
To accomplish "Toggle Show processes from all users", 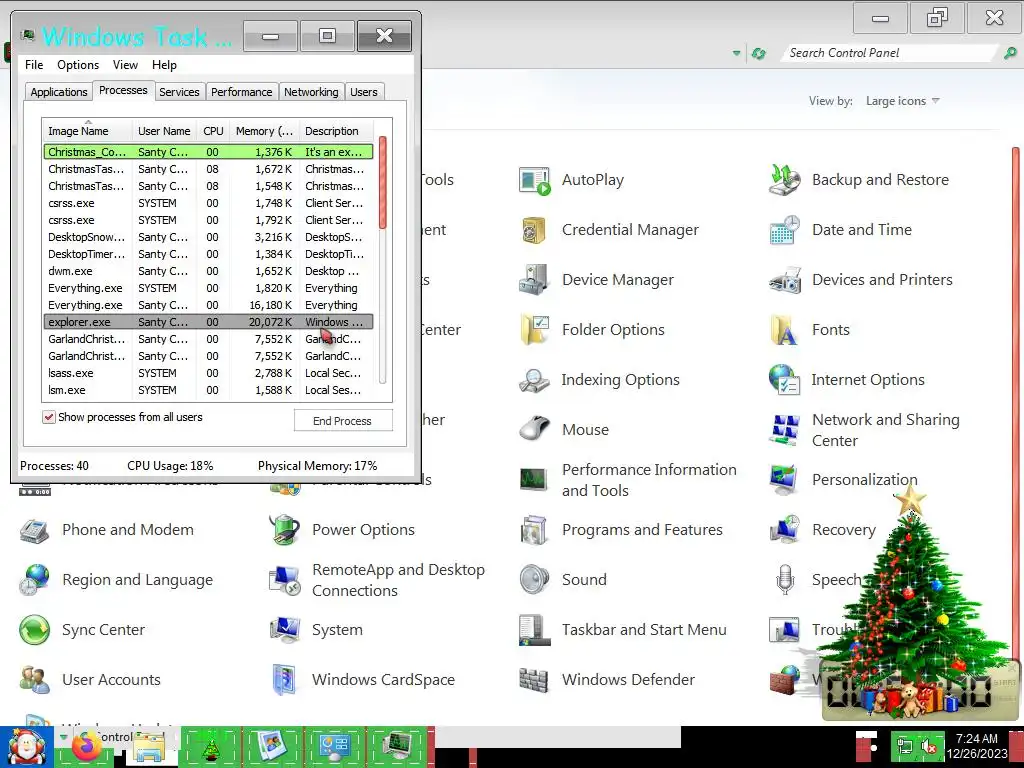I will pos(49,417).
